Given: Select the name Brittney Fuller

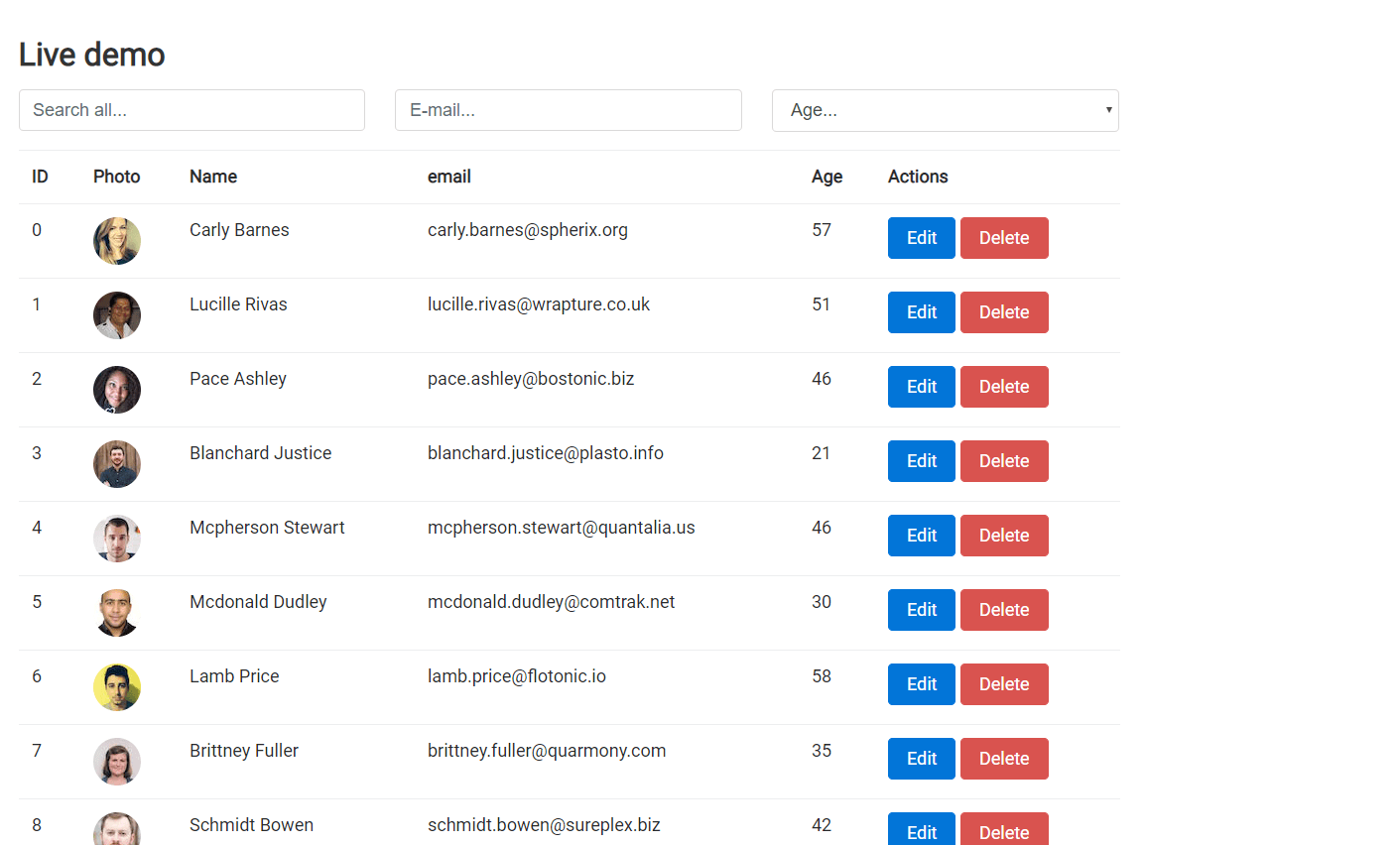Looking at the screenshot, I should [244, 751].
